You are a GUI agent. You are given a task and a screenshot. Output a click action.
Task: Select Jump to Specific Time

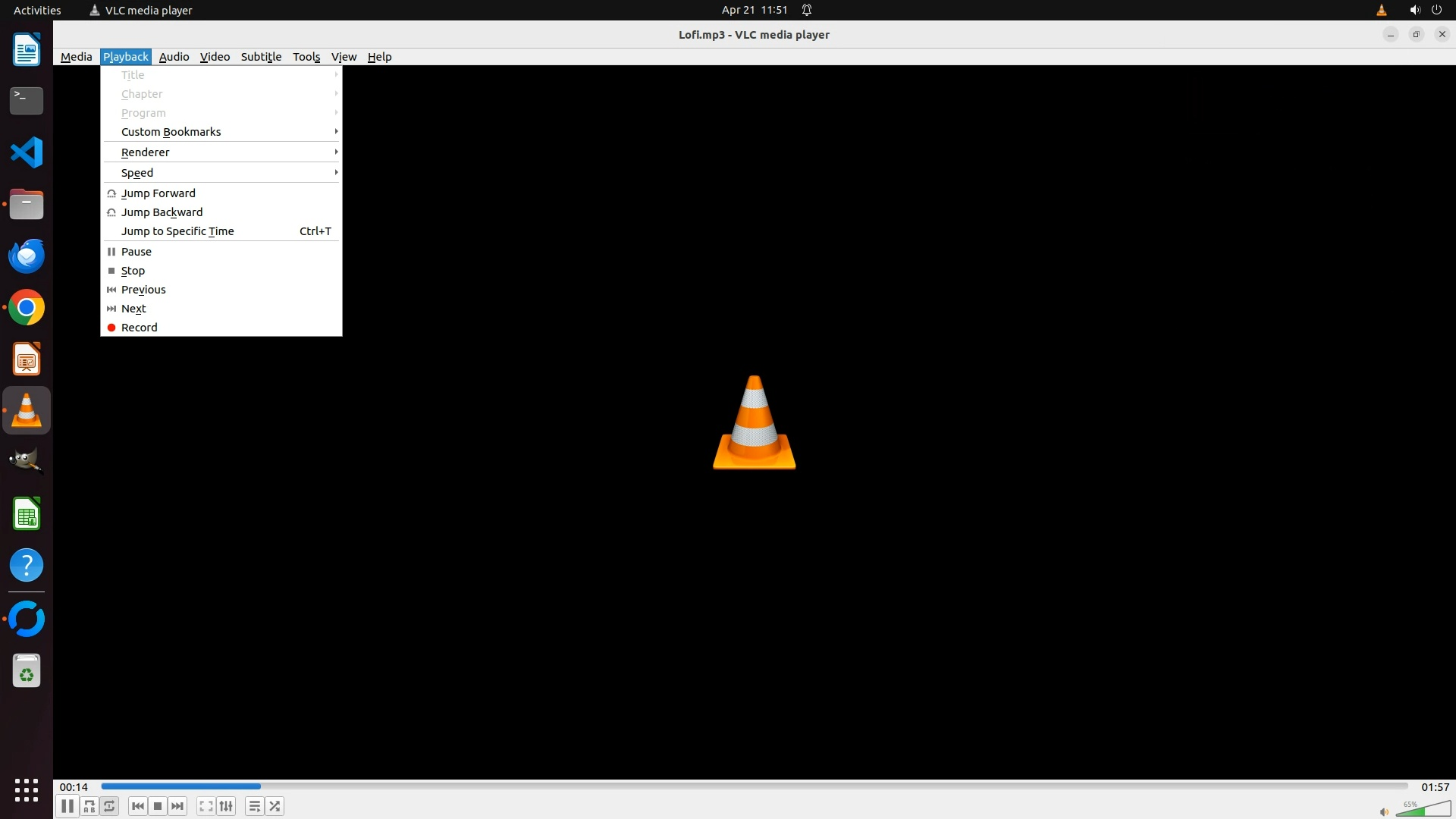coord(177,231)
